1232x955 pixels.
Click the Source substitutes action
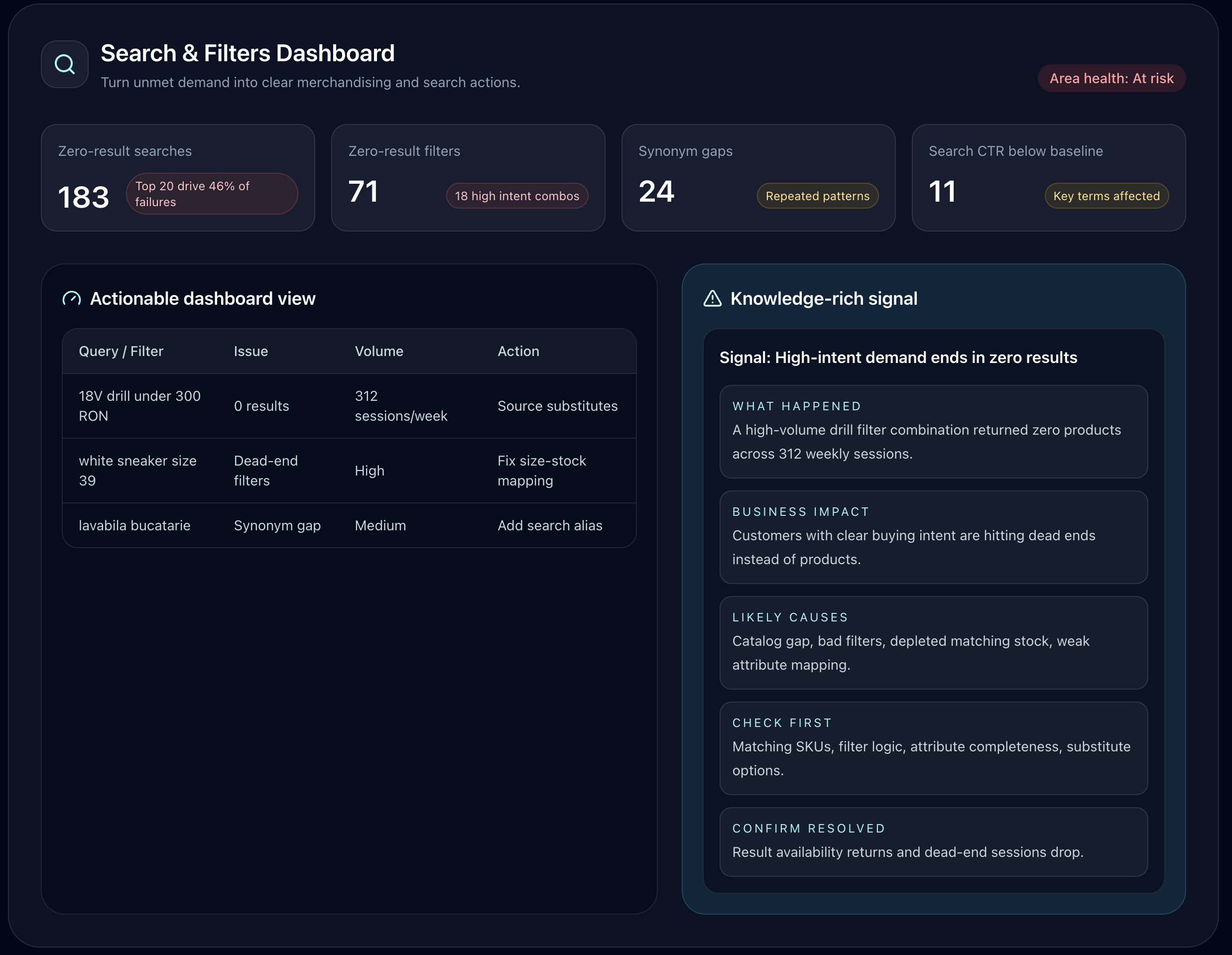(x=557, y=406)
